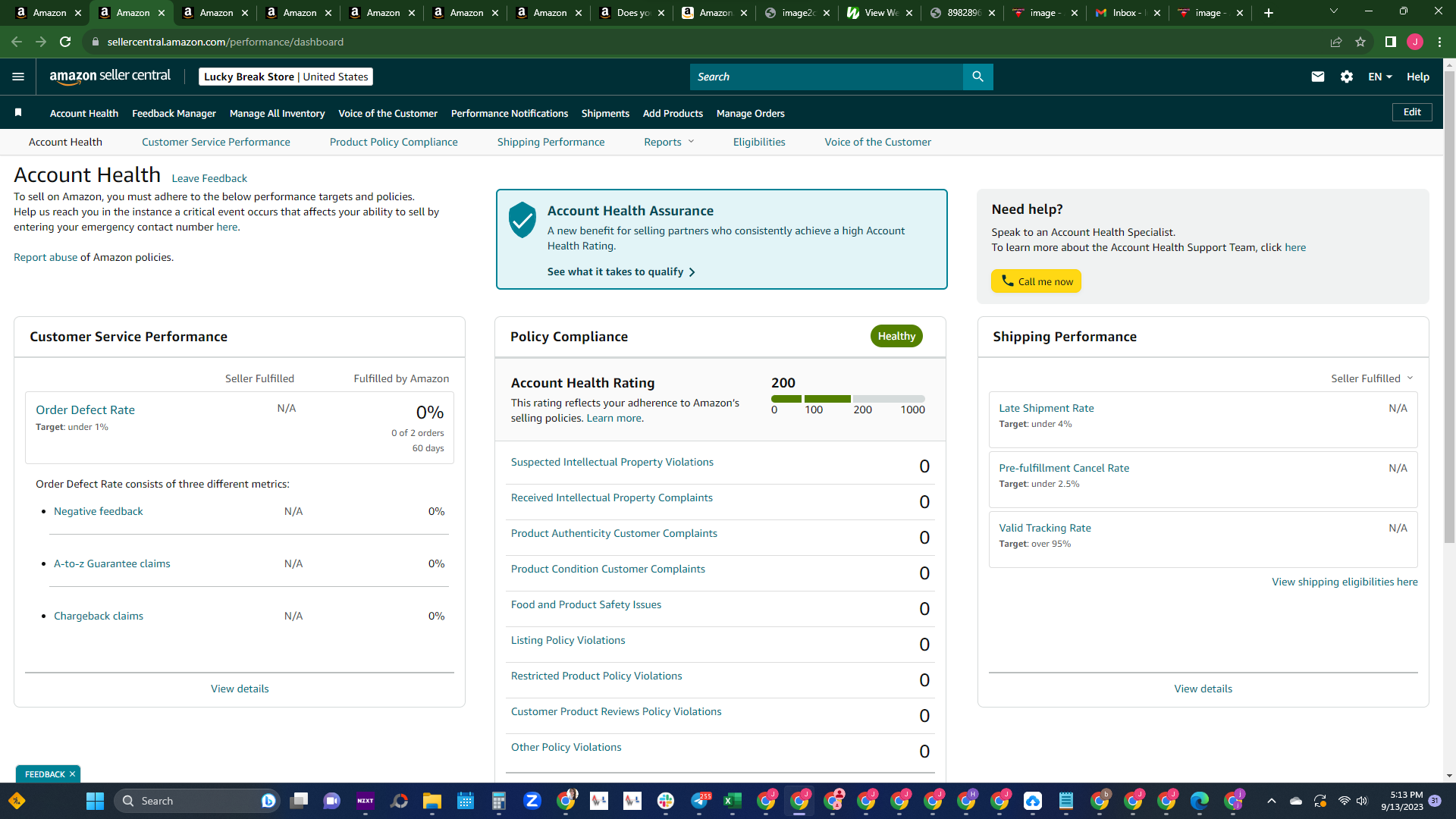Image resolution: width=1456 pixels, height=819 pixels.
Task: Open File Explorer from the taskbar
Action: (432, 801)
